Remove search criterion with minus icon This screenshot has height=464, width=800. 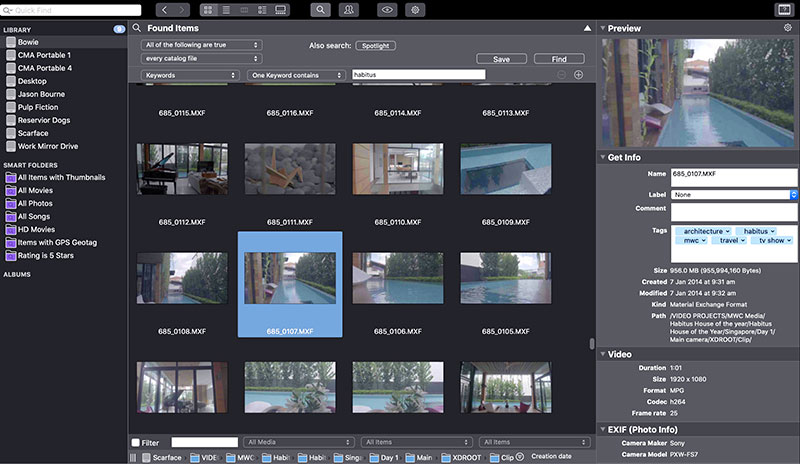point(561,75)
